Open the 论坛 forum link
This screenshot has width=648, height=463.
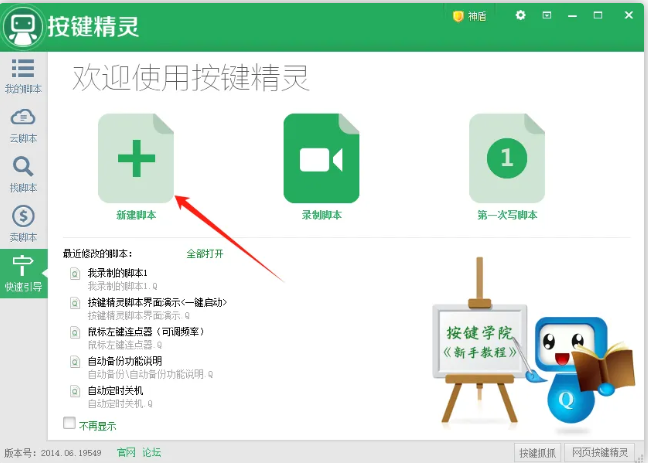tap(152, 453)
